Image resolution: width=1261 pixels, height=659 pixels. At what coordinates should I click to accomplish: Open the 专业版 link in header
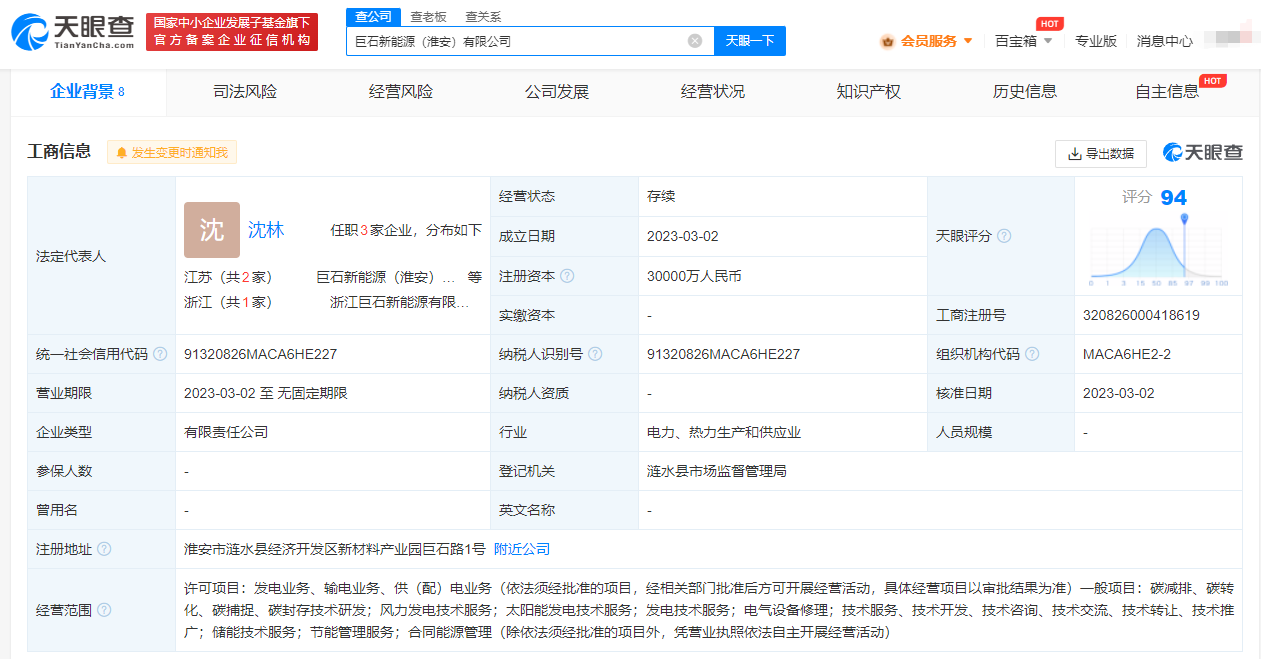point(1096,41)
